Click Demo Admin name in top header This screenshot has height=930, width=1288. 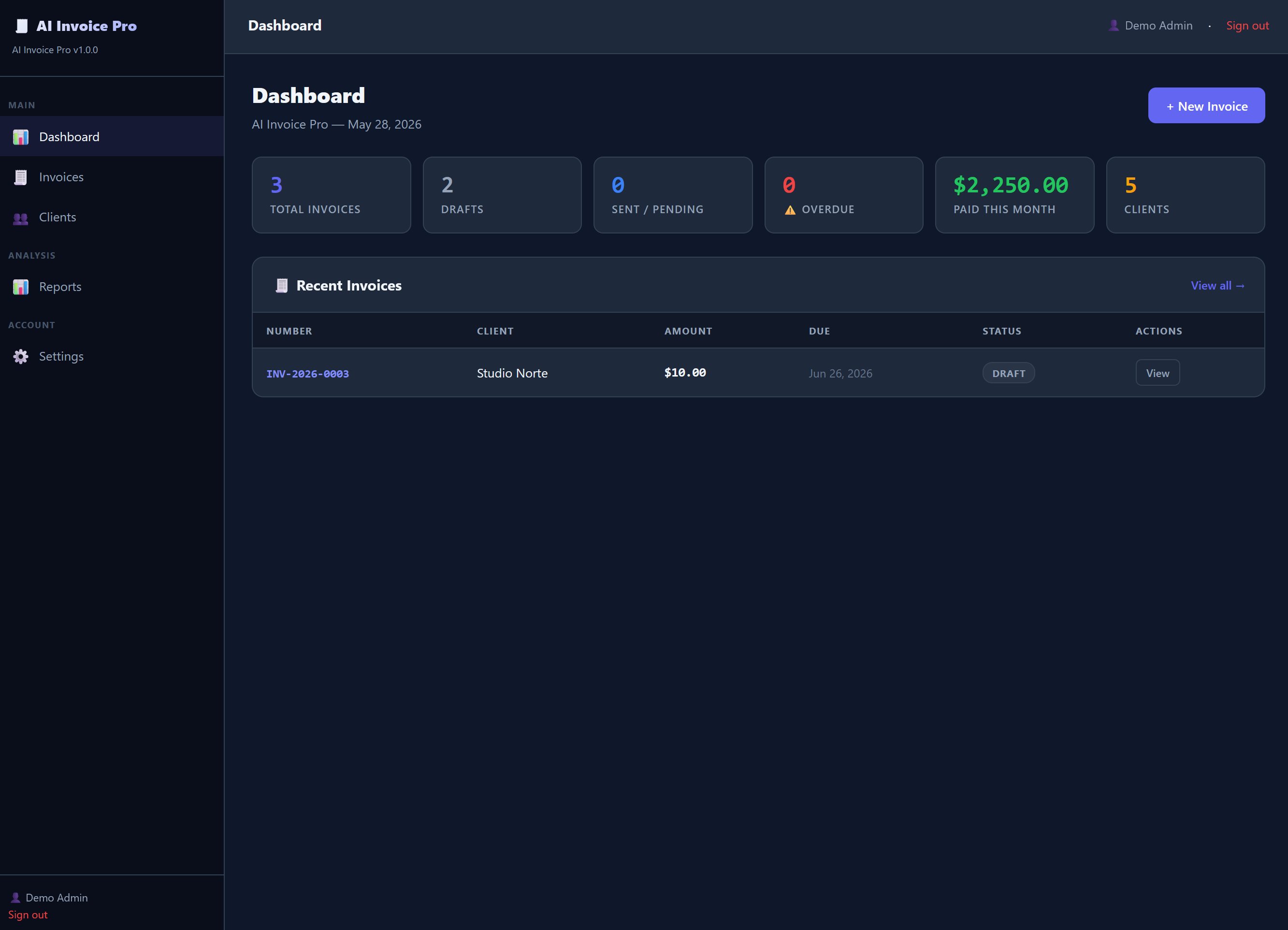(1158, 26)
